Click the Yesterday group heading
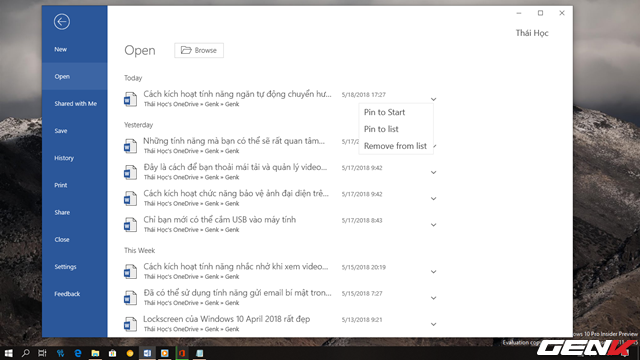Image resolution: width=640 pixels, height=360 pixels. tap(138, 125)
